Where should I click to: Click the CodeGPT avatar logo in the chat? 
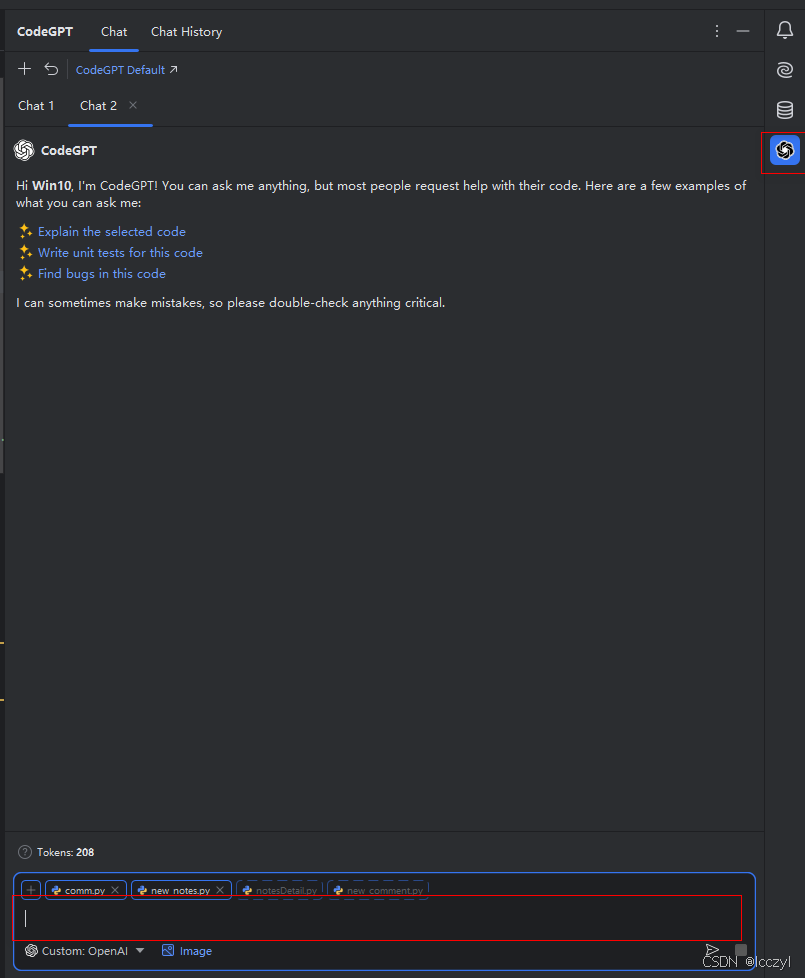click(x=24, y=150)
